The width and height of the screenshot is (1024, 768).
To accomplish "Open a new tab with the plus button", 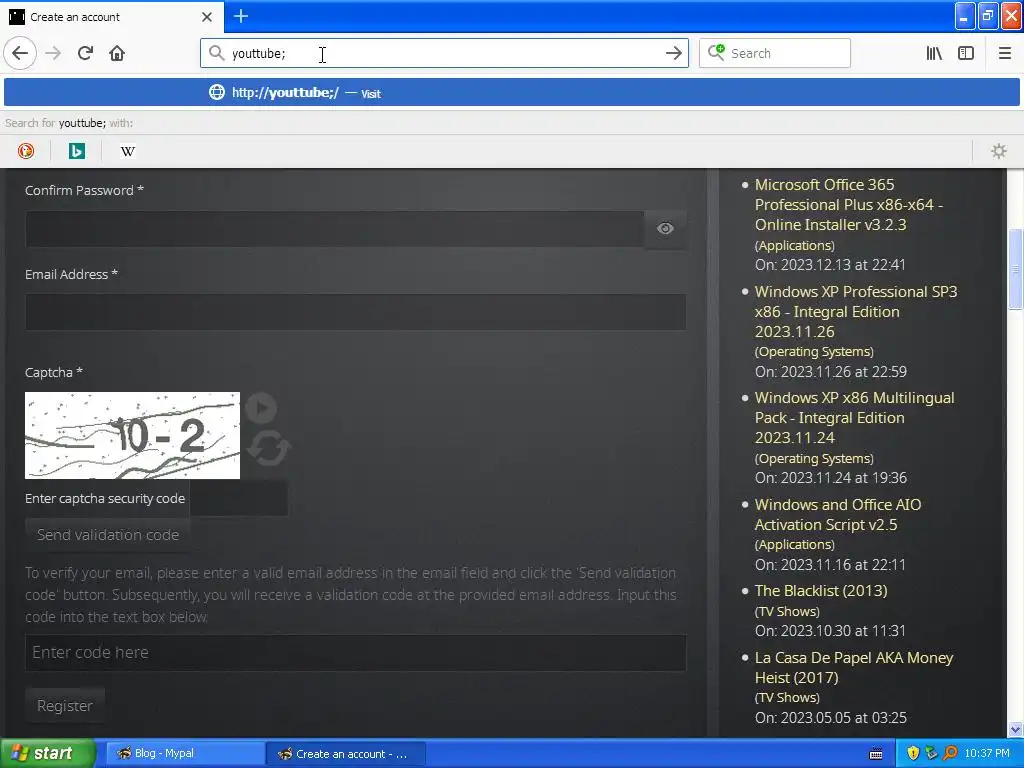I will pos(241,16).
